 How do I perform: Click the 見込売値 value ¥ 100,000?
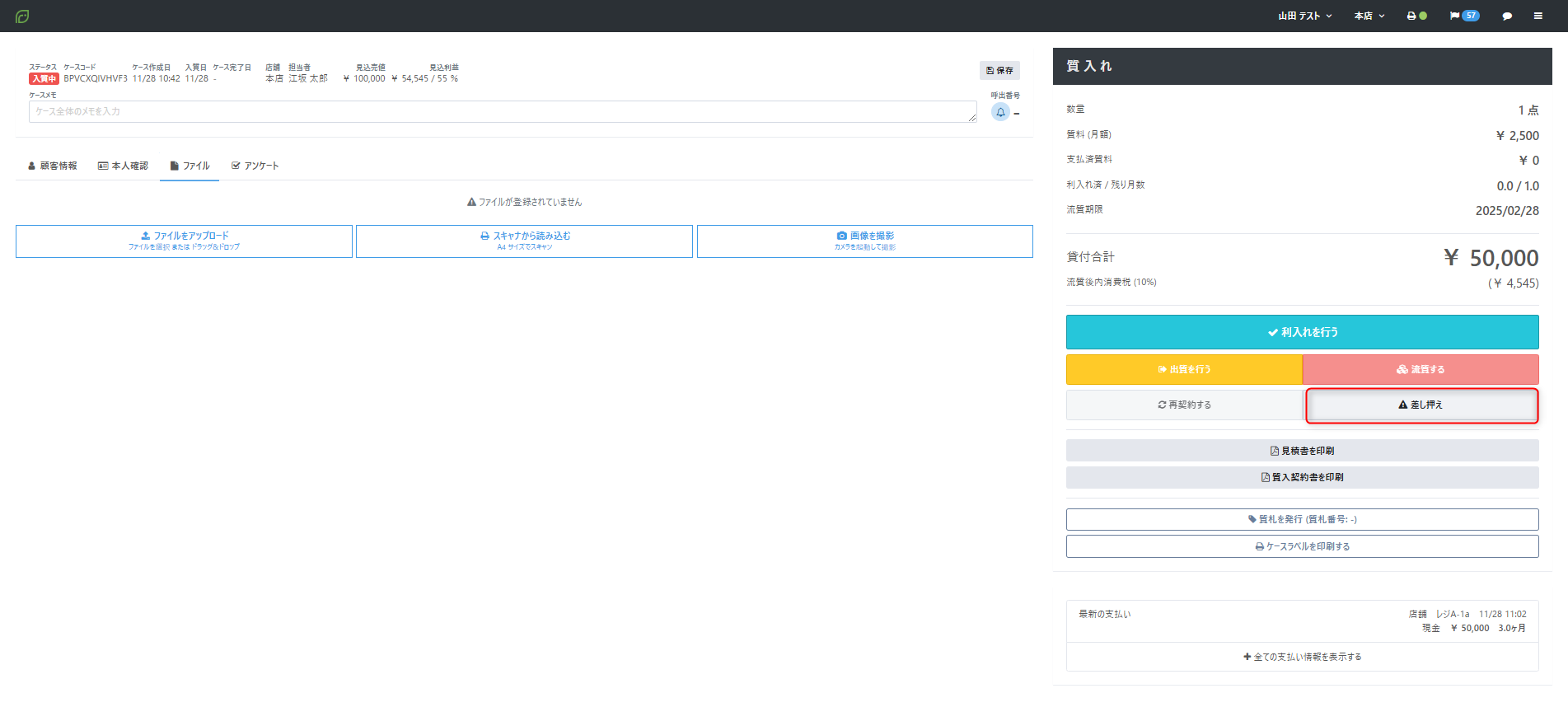(x=364, y=79)
